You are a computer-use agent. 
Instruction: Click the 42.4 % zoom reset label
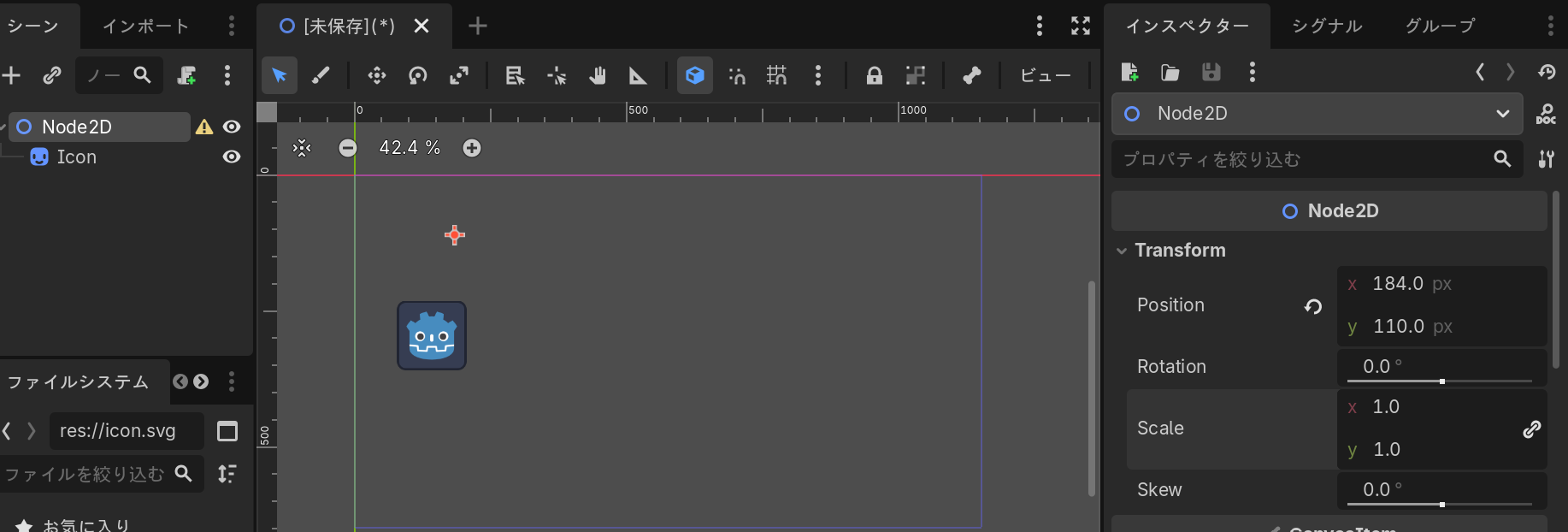(x=410, y=148)
